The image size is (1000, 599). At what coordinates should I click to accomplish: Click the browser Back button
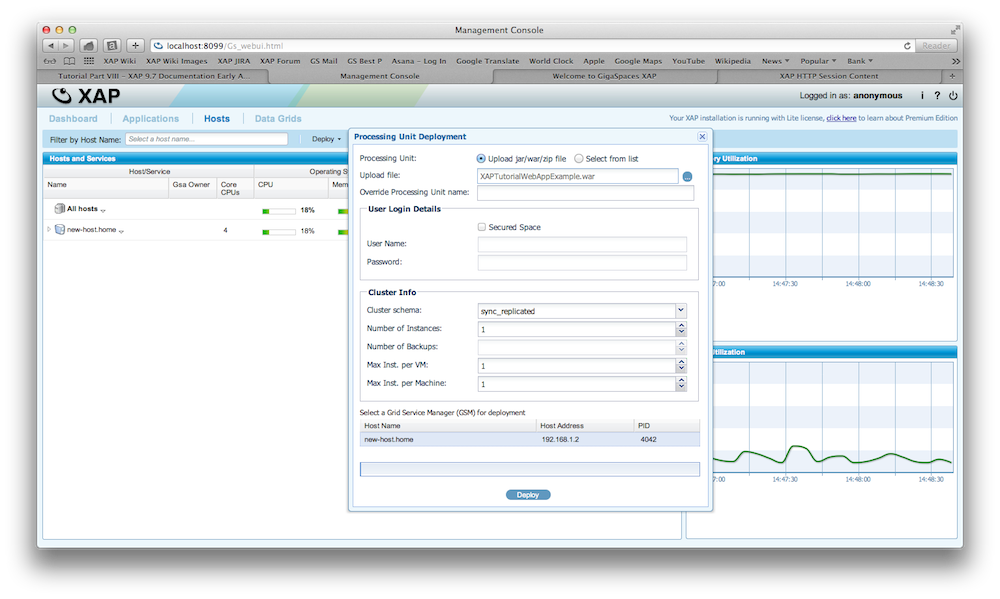(x=50, y=46)
